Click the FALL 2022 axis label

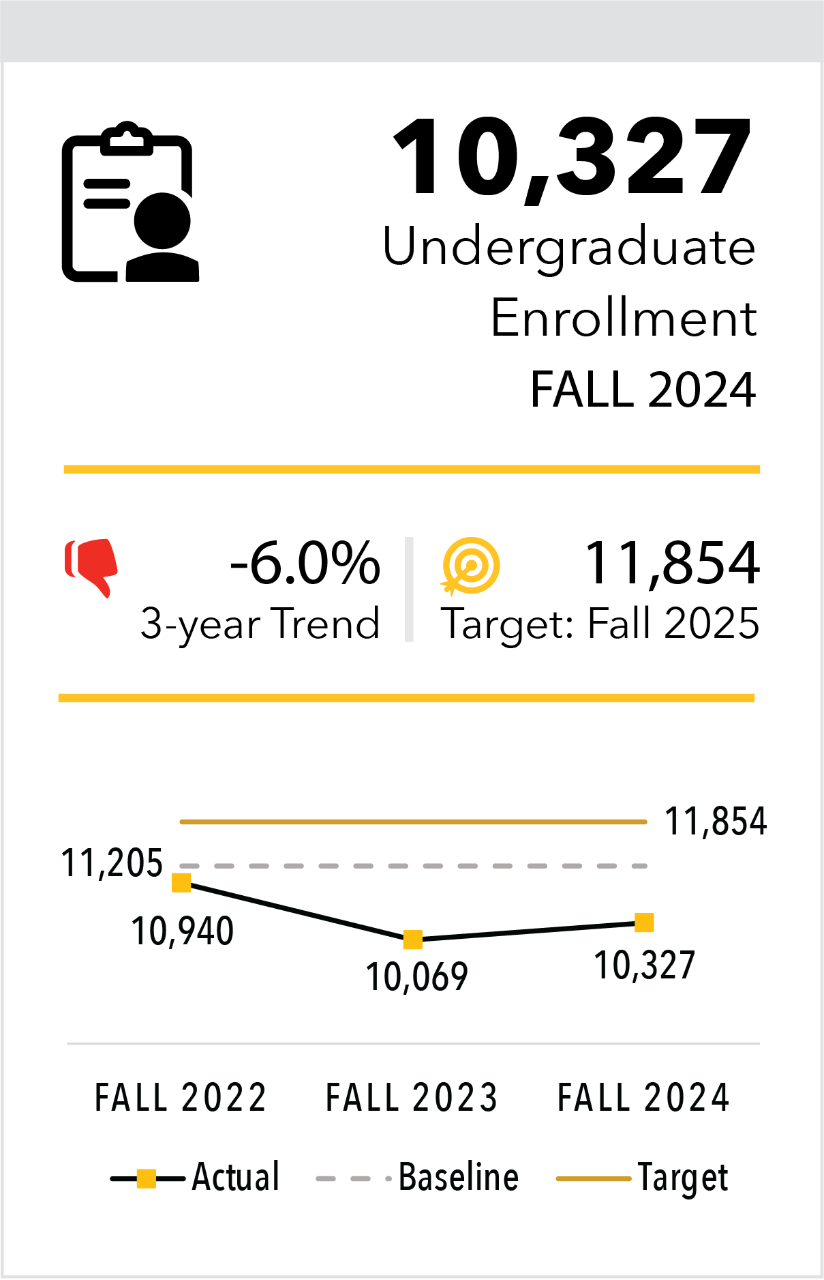181,1098
